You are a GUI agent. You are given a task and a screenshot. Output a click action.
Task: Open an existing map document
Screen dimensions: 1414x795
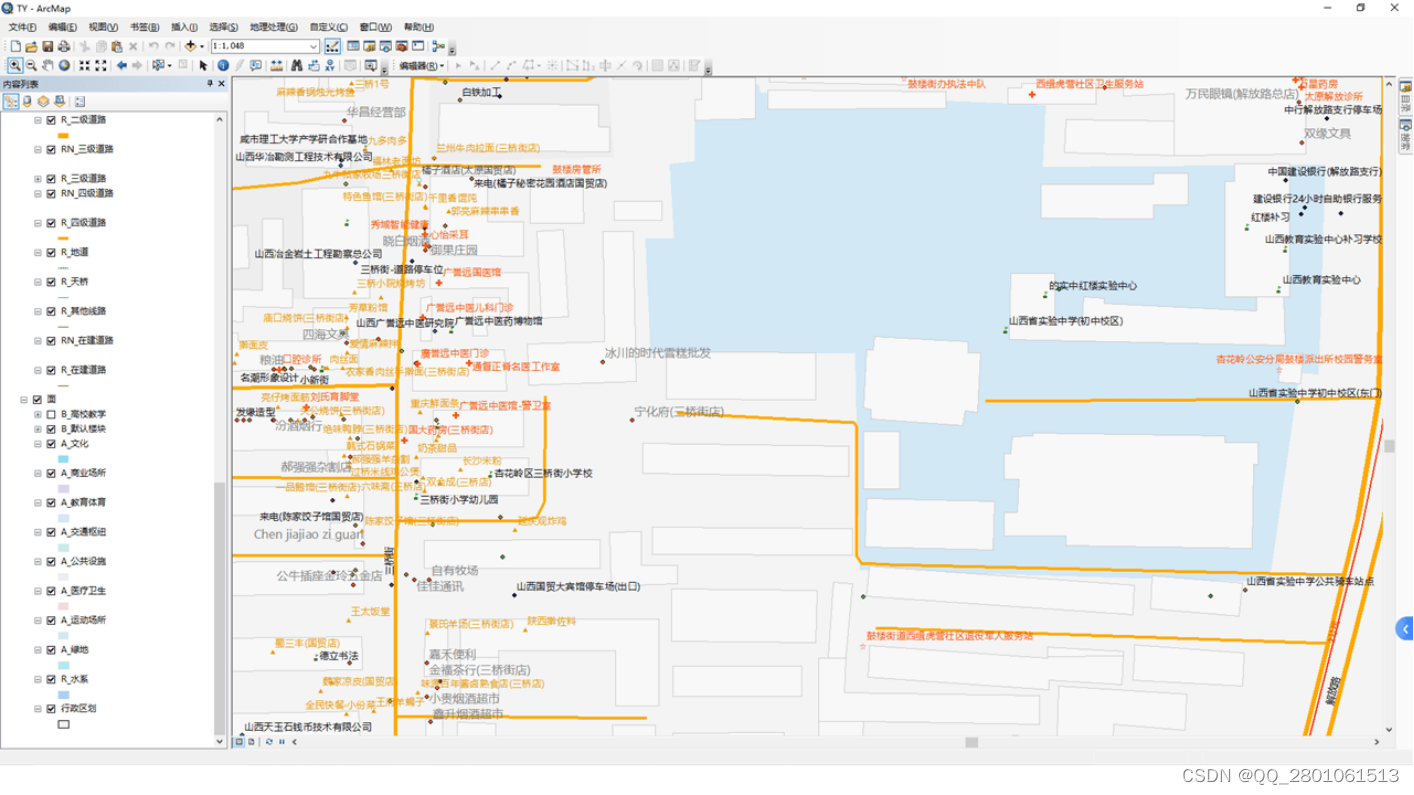(x=32, y=46)
